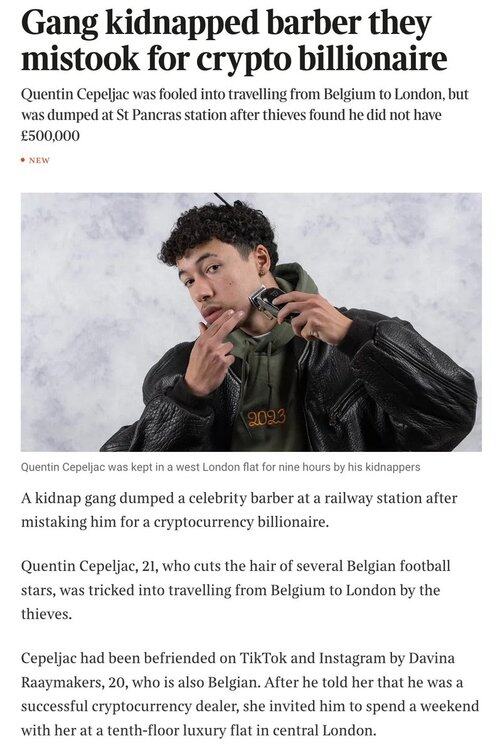Click the name "Davina" in the last paragraph
Viewport: 500px width, 753px height.
point(431,658)
